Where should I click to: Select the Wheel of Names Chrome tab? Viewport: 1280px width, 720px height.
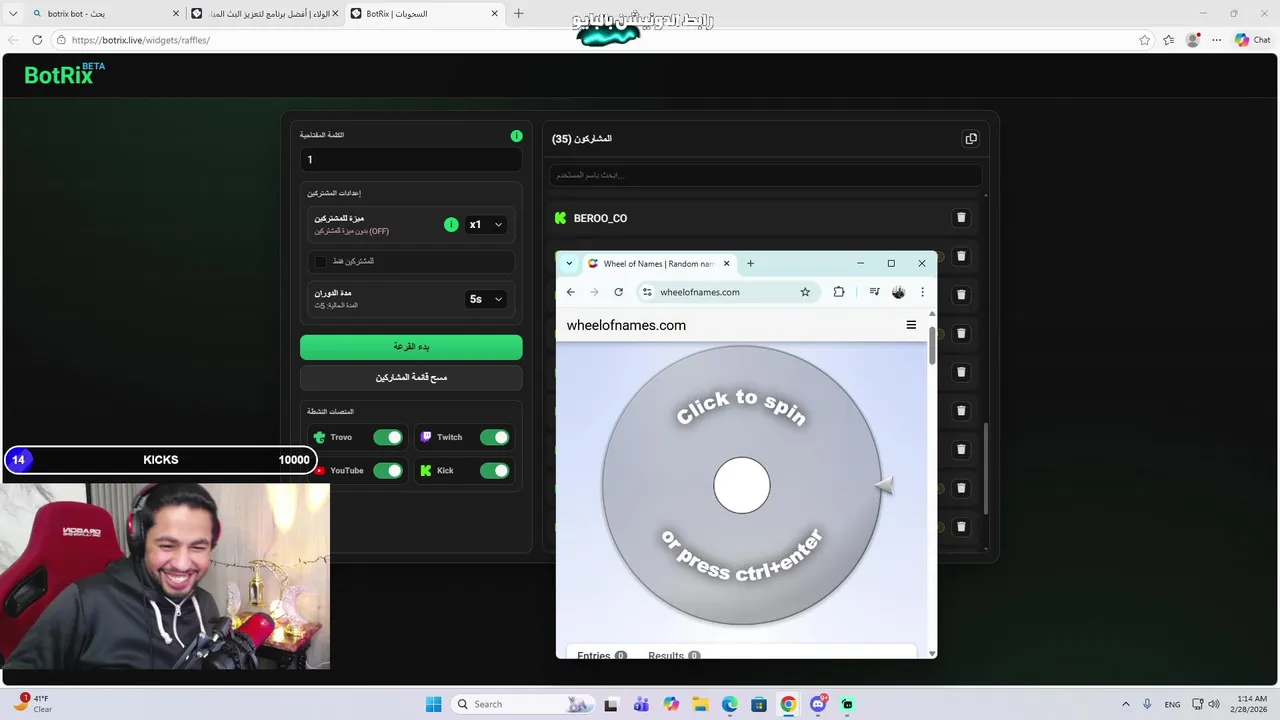coord(659,263)
